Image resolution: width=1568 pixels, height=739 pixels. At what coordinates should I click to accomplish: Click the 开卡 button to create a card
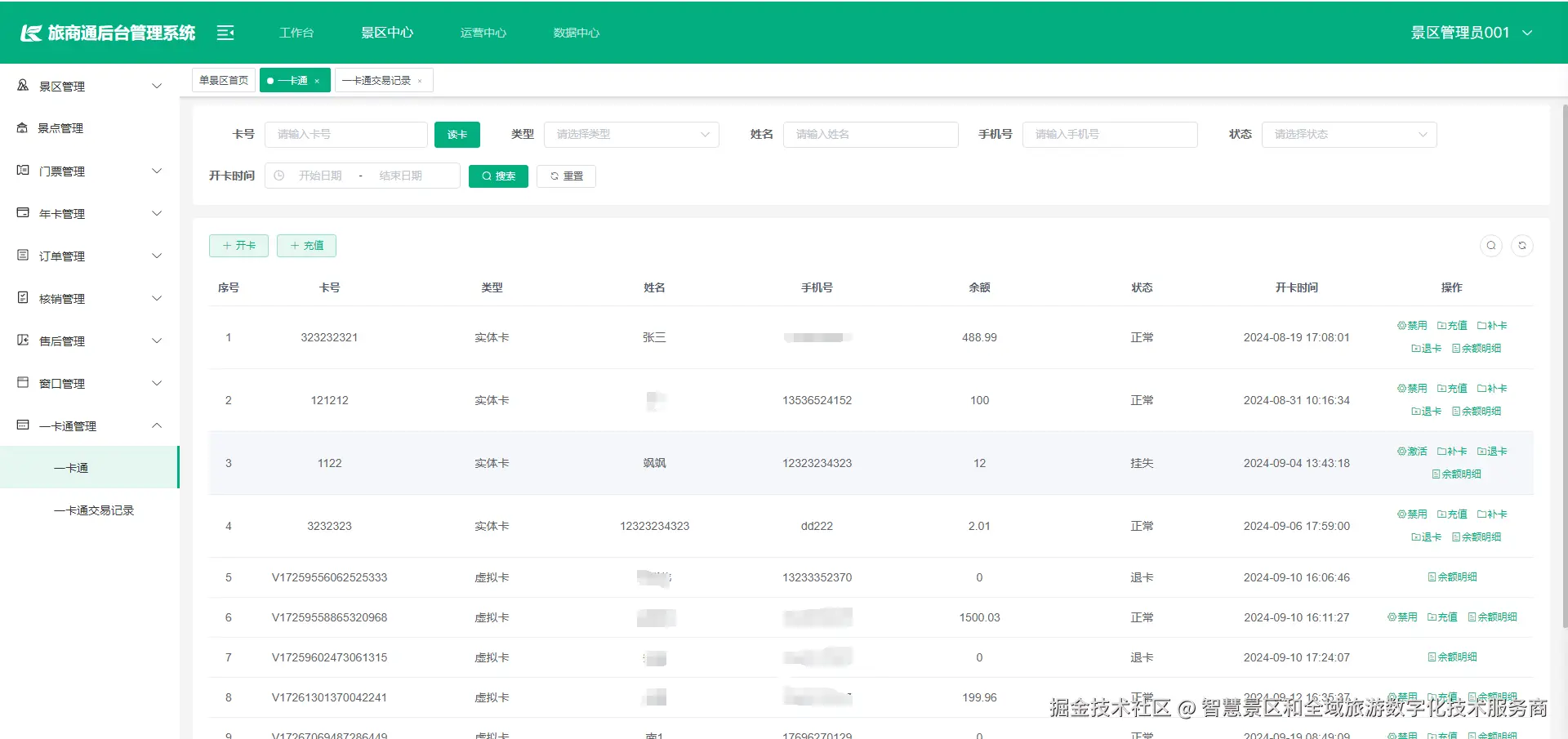point(238,245)
